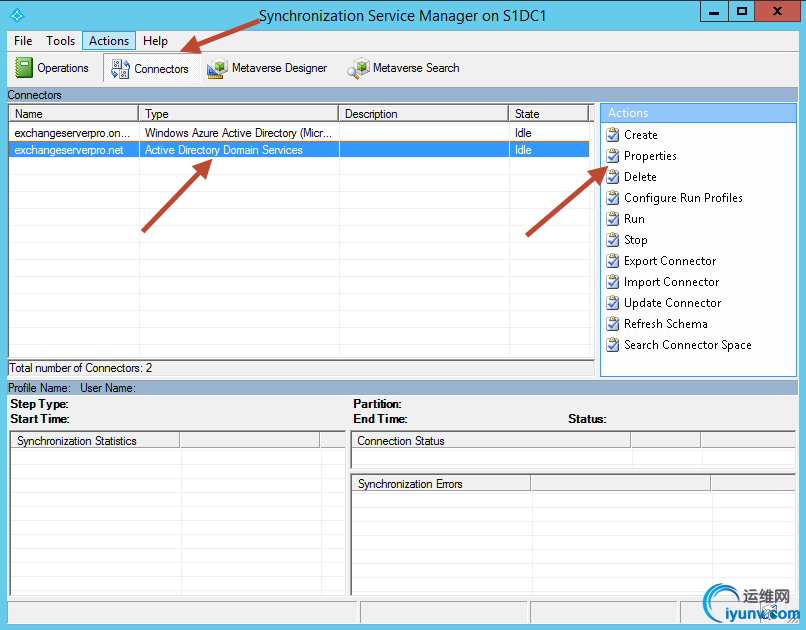Open Search Connector Space action
Screen dimensions: 806x630
pos(688,345)
